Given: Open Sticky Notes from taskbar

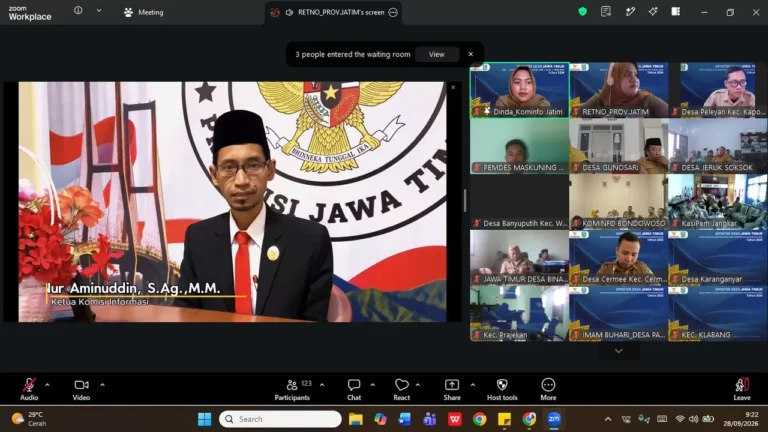Looking at the screenshot, I should 504,419.
